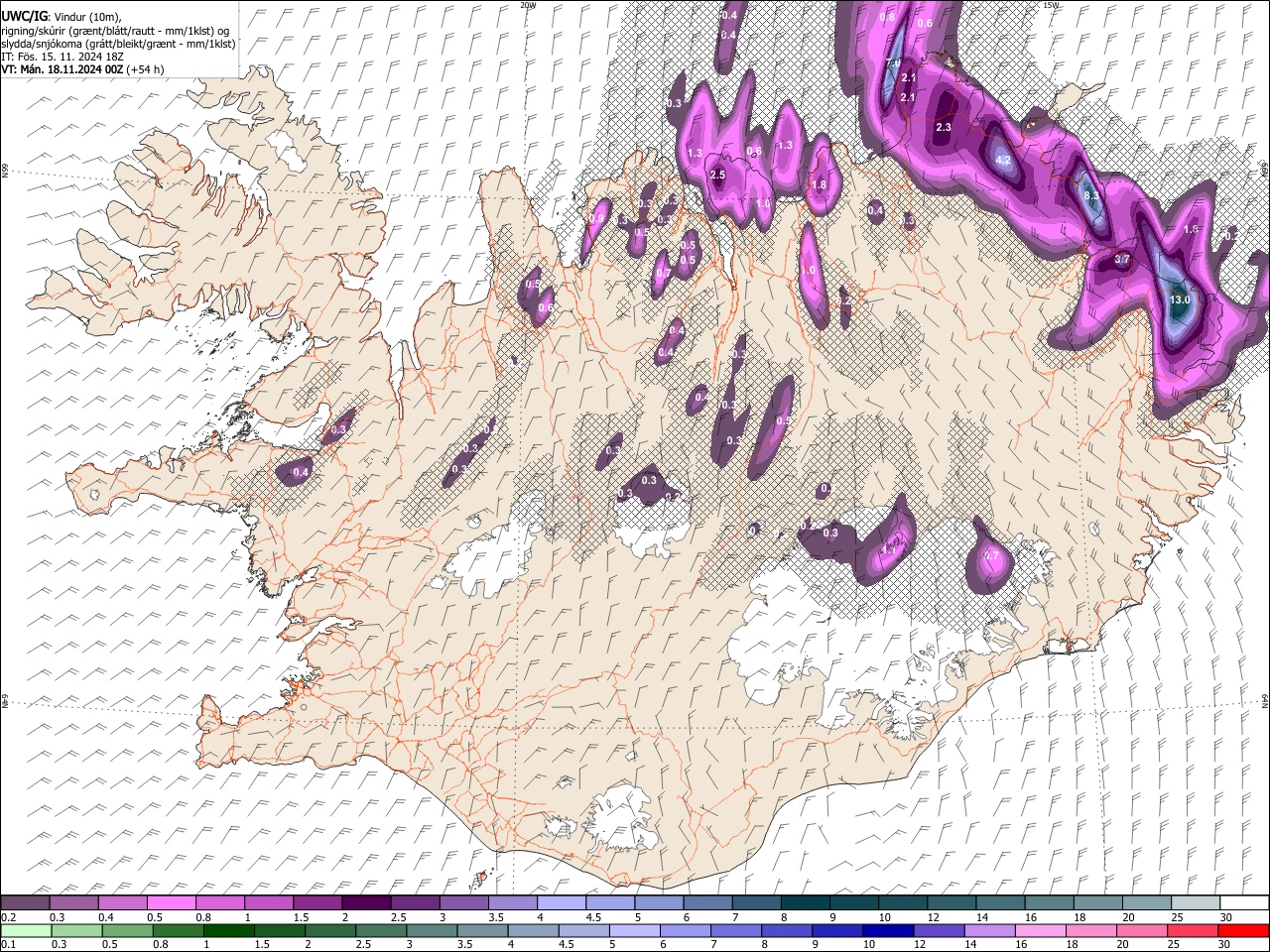Click the 4.2 value label on map
1270x952 pixels.
1002,161
